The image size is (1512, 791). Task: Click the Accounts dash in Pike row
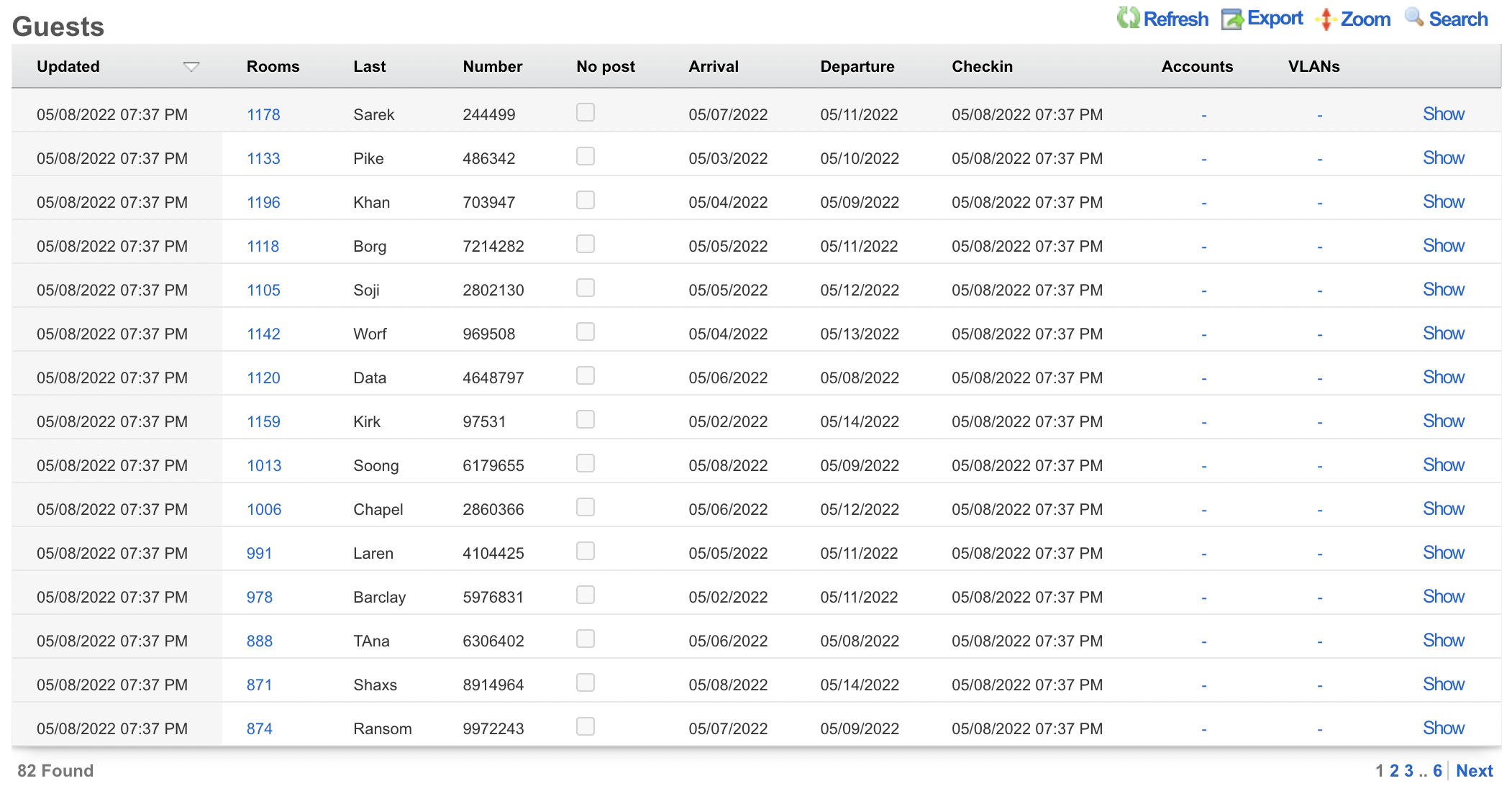tap(1203, 159)
